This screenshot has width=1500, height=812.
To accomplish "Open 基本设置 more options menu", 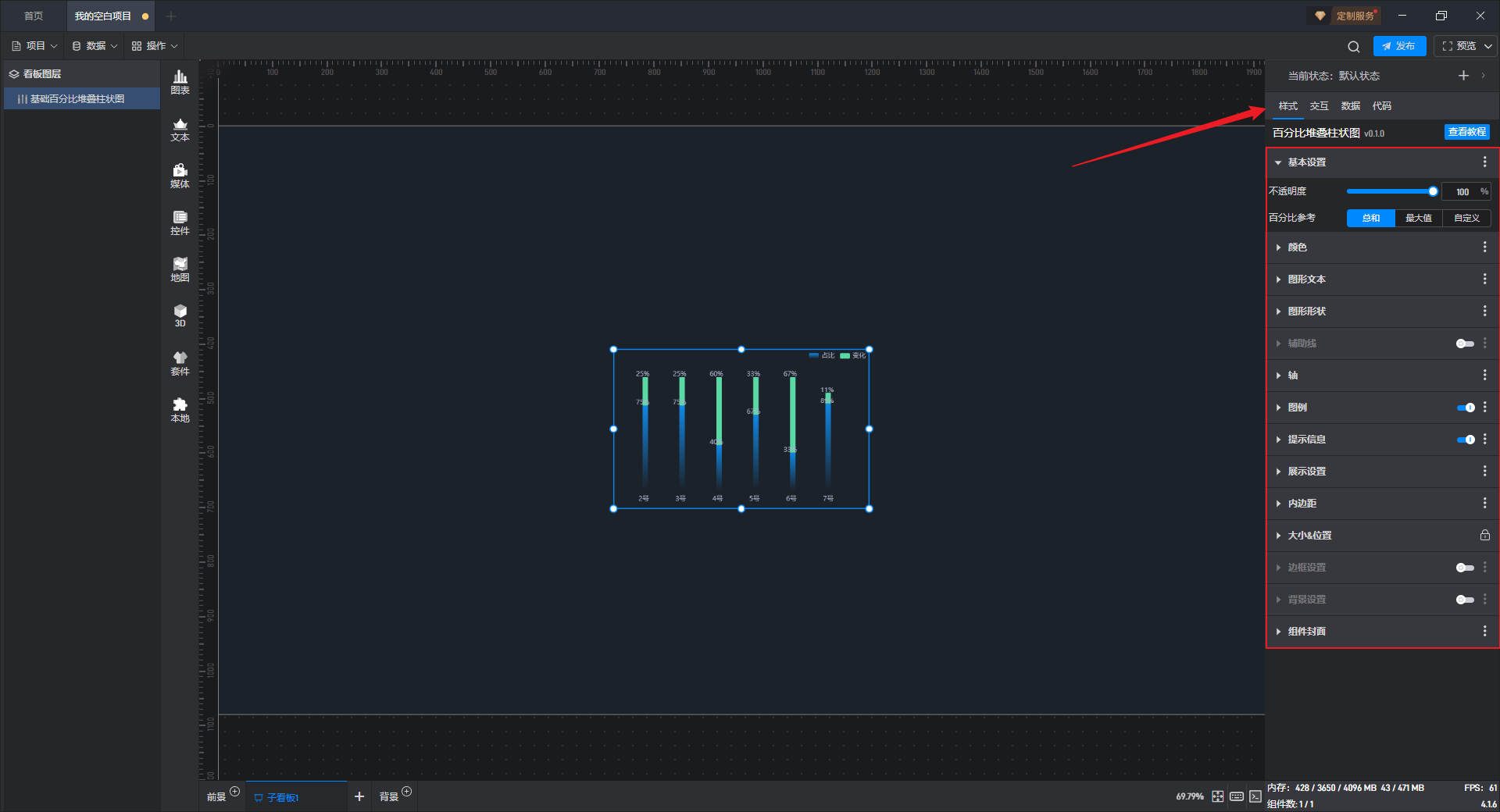I will click(1484, 162).
